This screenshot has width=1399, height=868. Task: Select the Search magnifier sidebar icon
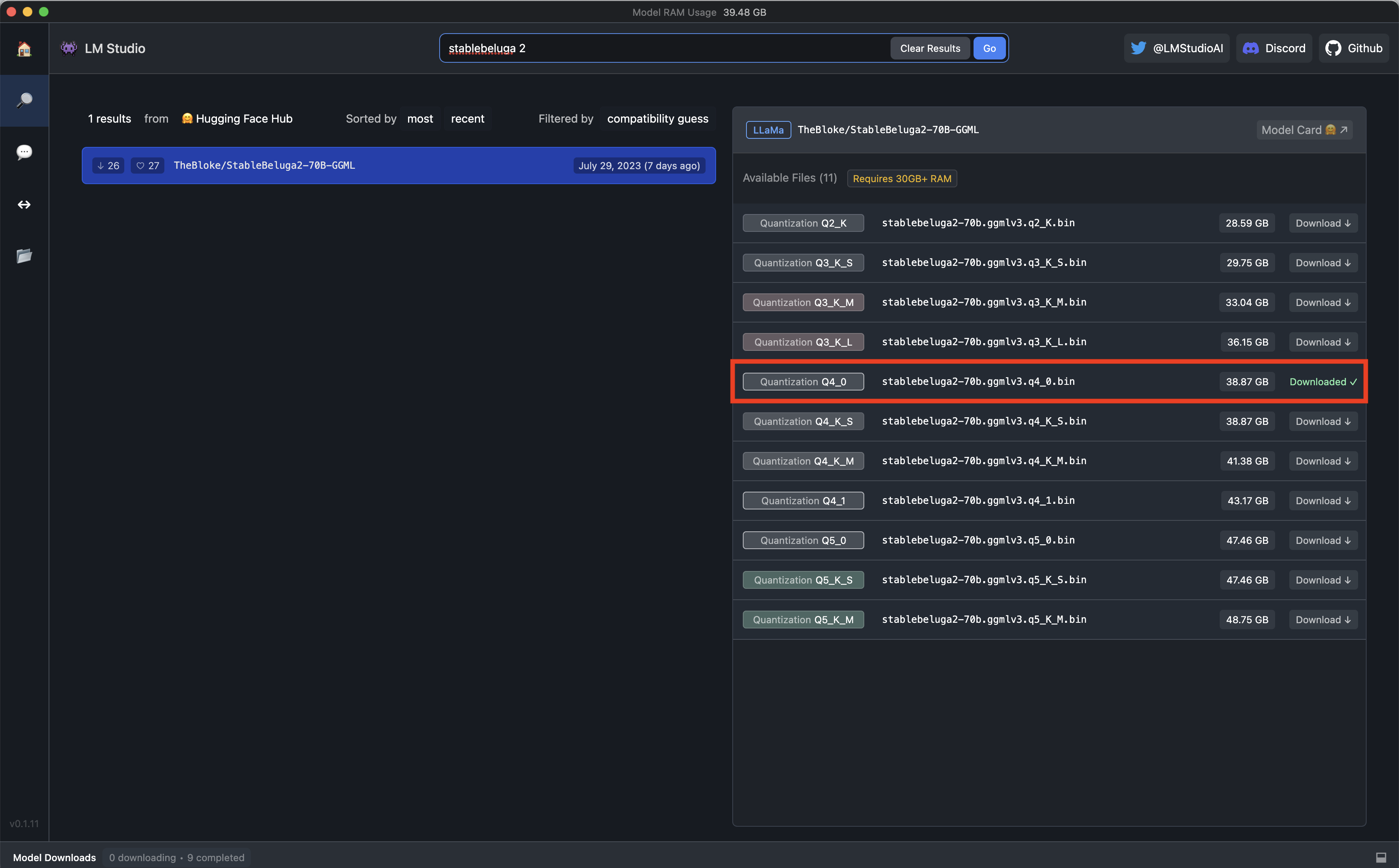coord(24,100)
